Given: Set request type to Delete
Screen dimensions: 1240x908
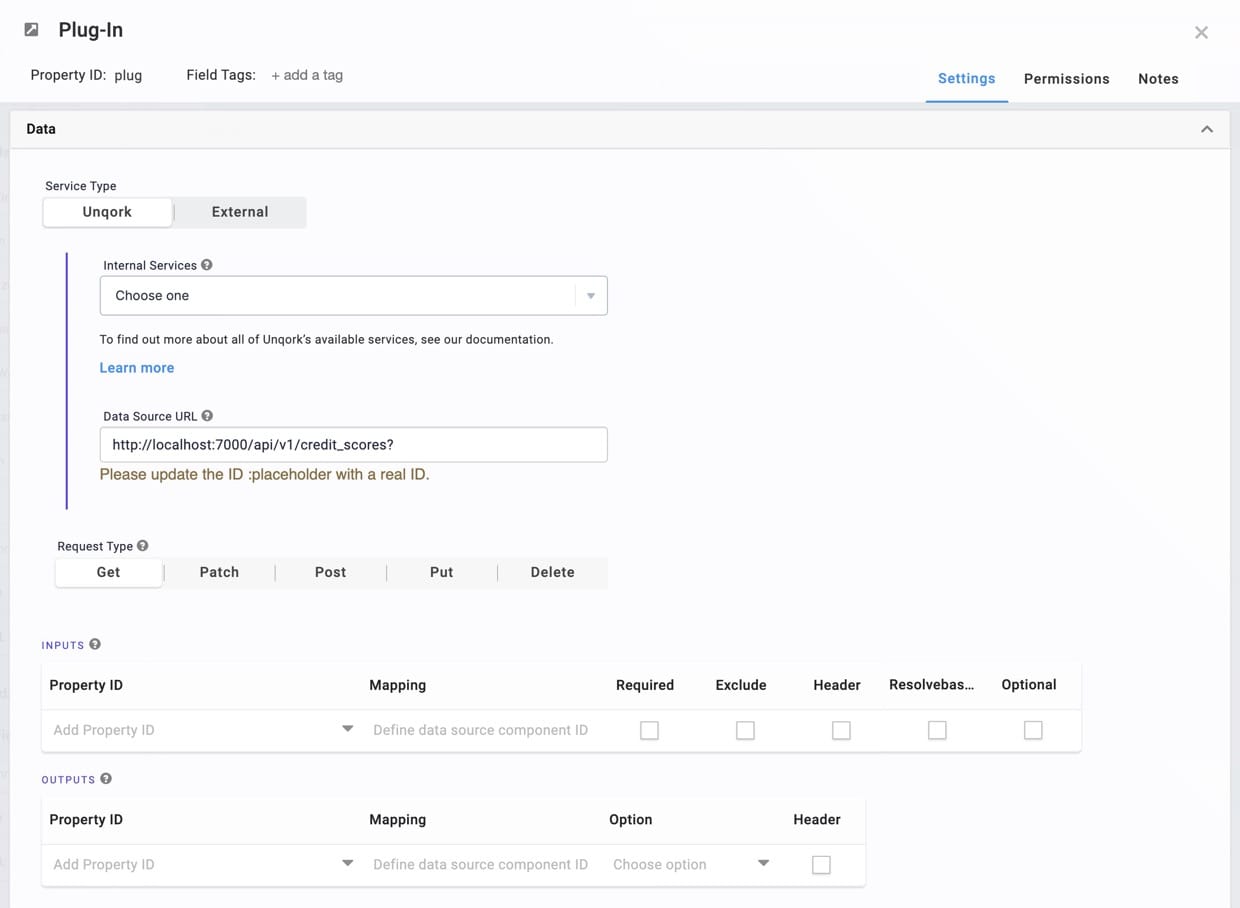Looking at the screenshot, I should pos(552,572).
